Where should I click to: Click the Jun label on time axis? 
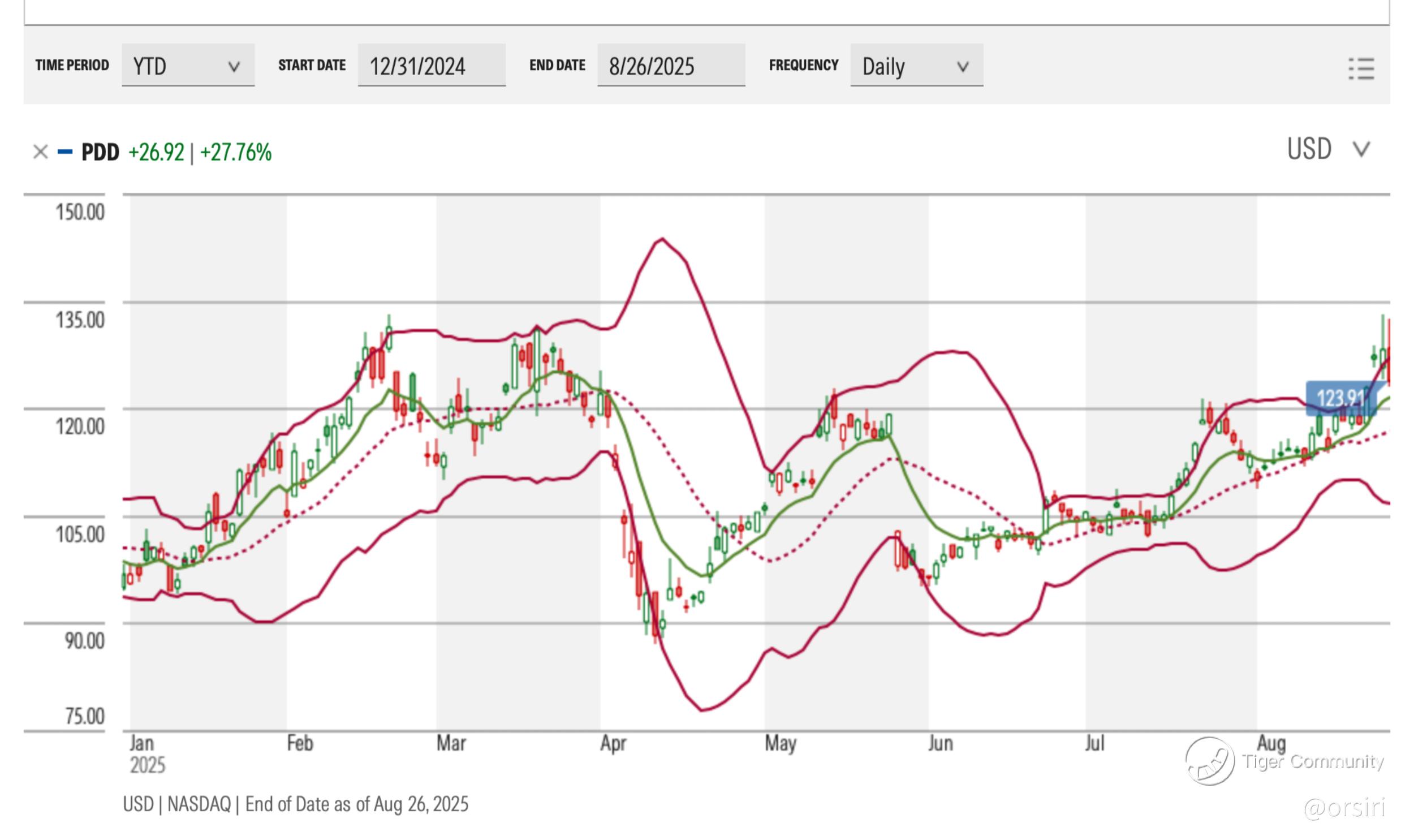[x=940, y=743]
